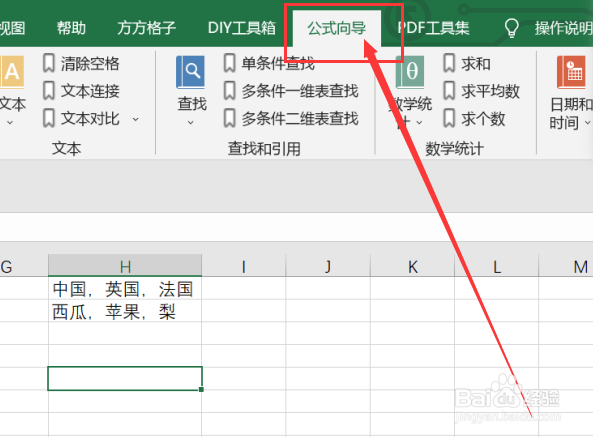Expand the 文本 button dropdown arrow
This screenshot has width=593, height=437.
coord(10,122)
